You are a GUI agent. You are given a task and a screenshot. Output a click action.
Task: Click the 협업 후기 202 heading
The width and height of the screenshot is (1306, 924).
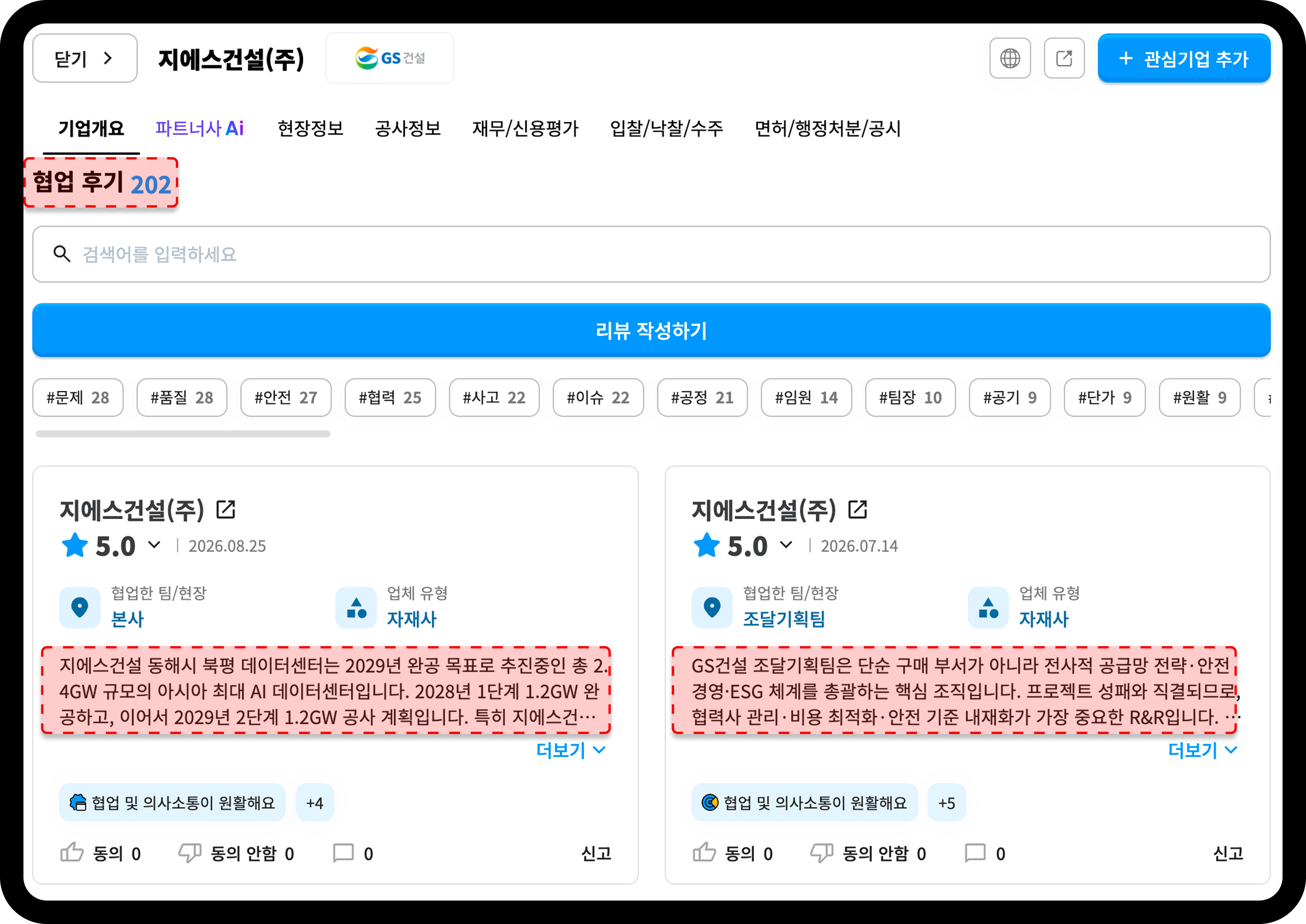tap(102, 183)
